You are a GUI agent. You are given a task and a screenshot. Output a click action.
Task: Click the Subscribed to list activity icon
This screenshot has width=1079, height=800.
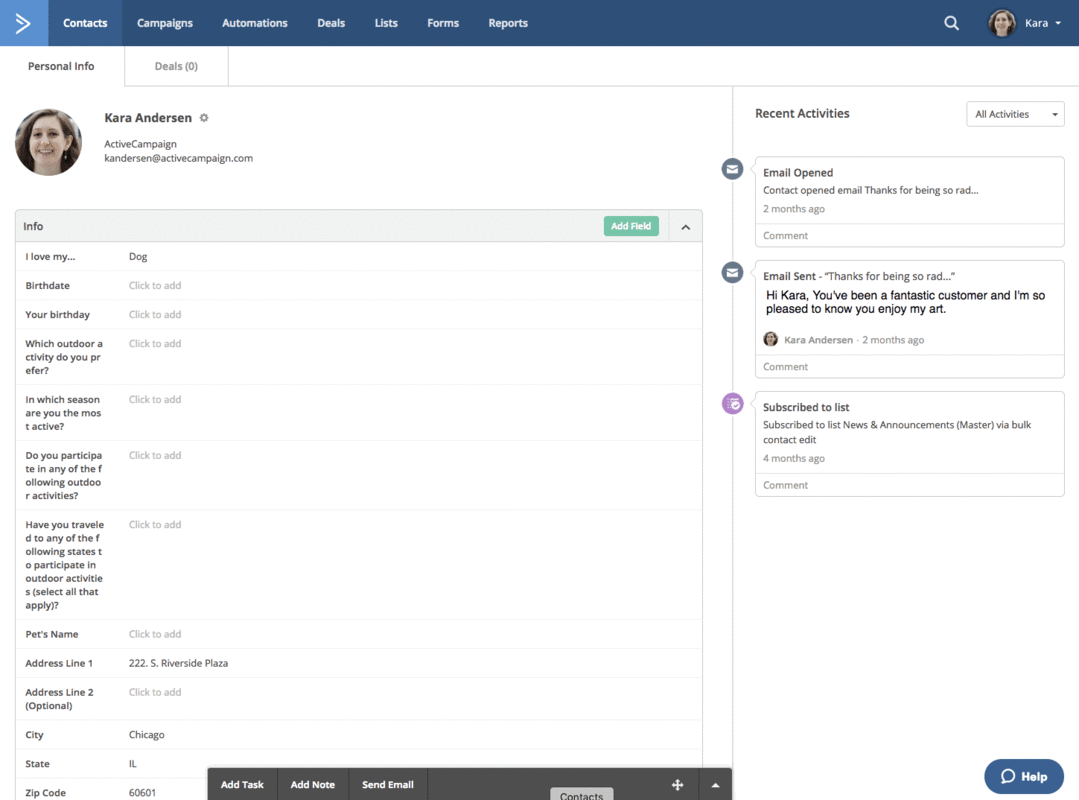731,403
